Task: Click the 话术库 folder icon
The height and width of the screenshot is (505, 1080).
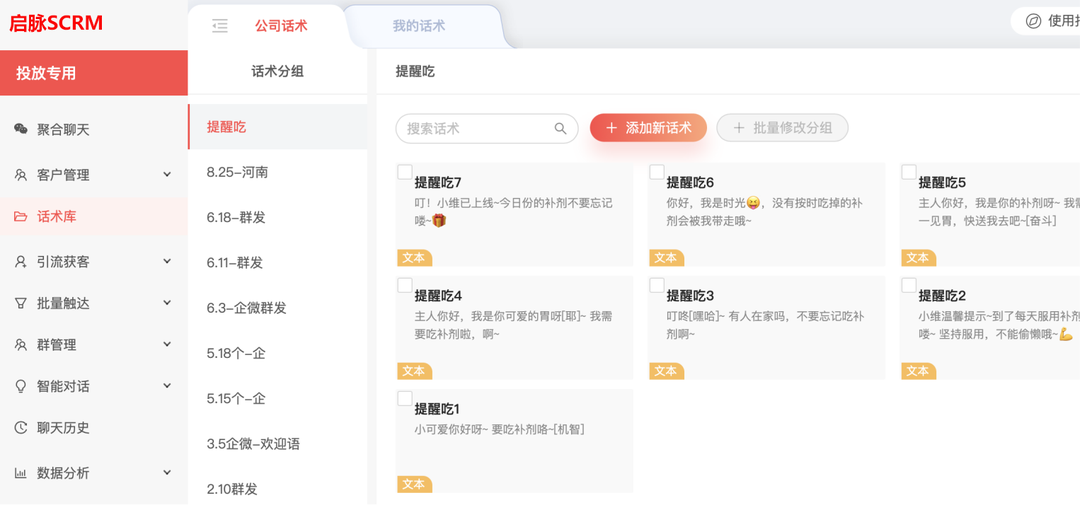Action: click(x=21, y=216)
